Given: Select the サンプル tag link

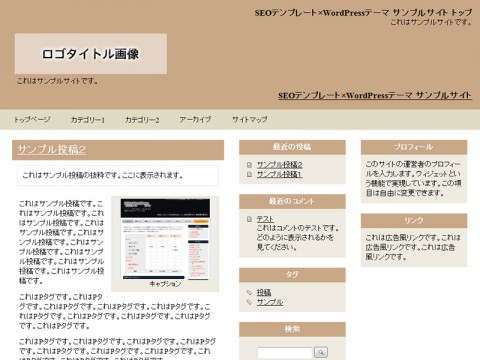Looking at the screenshot, I should (x=270, y=302).
